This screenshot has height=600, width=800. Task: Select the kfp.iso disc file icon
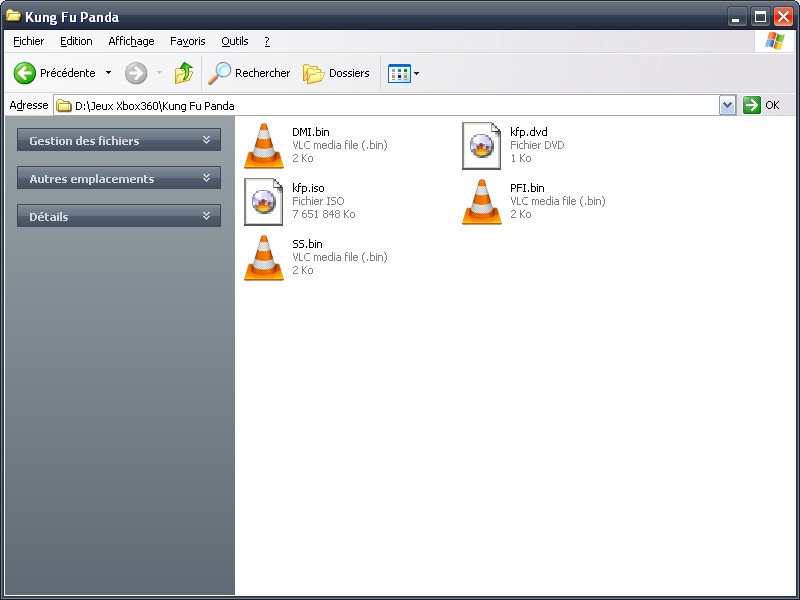click(264, 202)
